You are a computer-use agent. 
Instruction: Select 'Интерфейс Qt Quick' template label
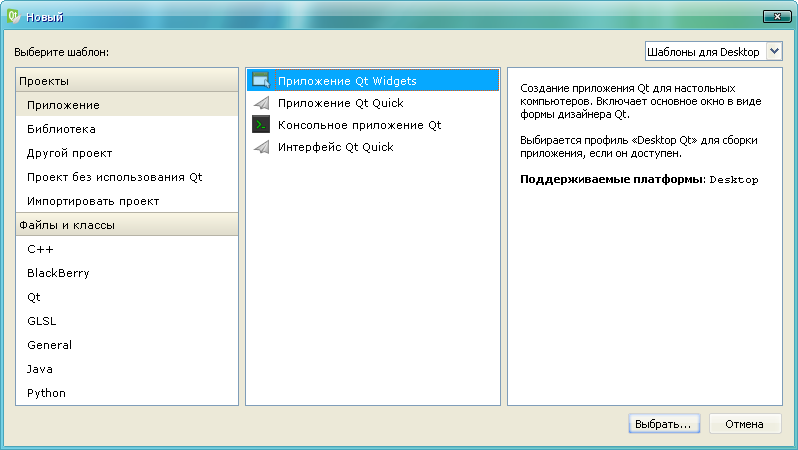[x=335, y=147]
